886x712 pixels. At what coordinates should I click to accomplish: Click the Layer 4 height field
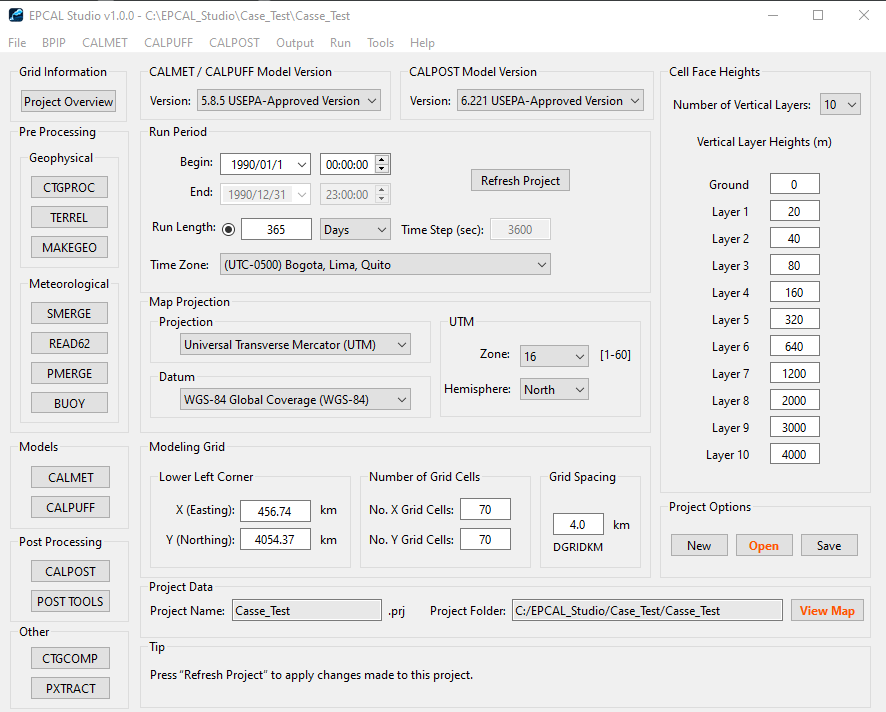tap(794, 292)
